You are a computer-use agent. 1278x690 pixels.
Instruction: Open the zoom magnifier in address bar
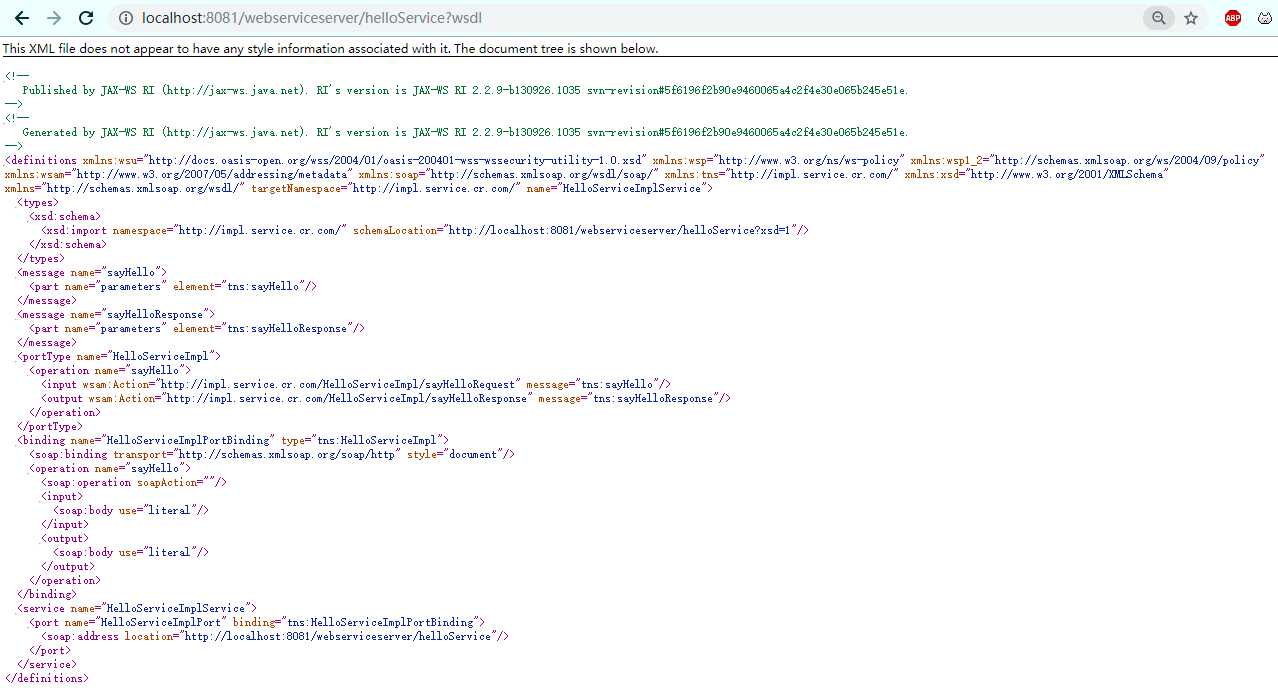pyautogui.click(x=1158, y=18)
